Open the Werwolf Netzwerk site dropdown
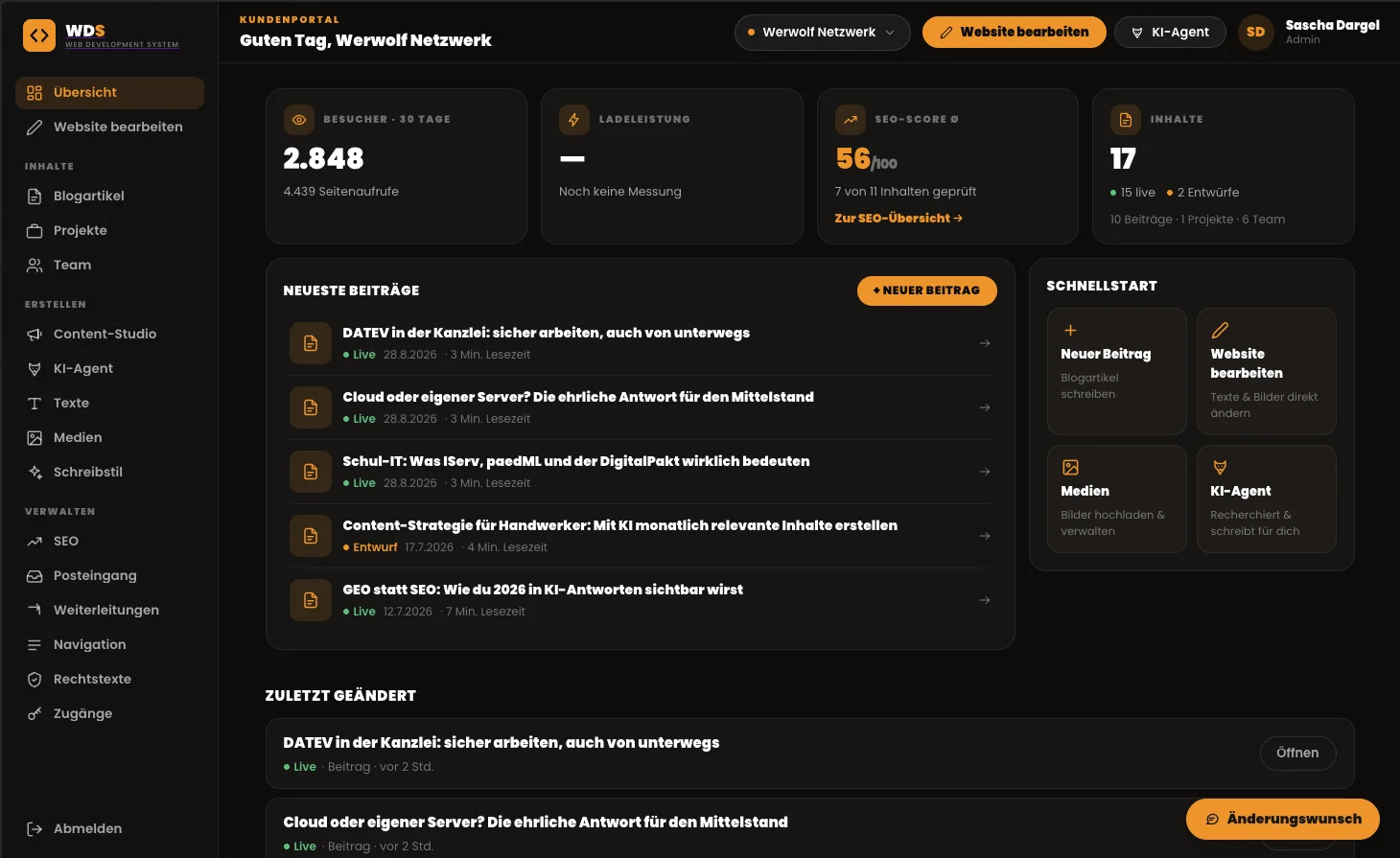The height and width of the screenshot is (858, 1400). pyautogui.click(x=822, y=33)
